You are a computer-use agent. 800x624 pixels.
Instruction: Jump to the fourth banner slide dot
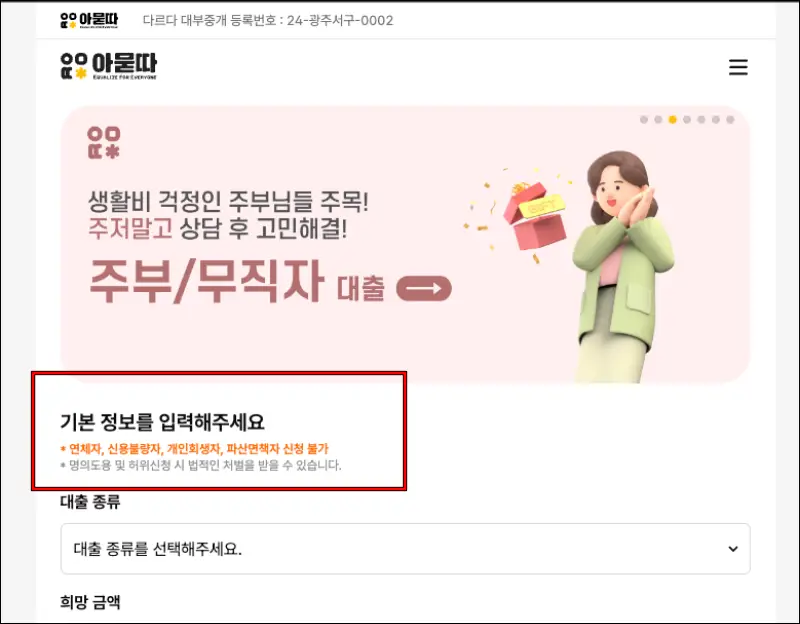(x=687, y=119)
